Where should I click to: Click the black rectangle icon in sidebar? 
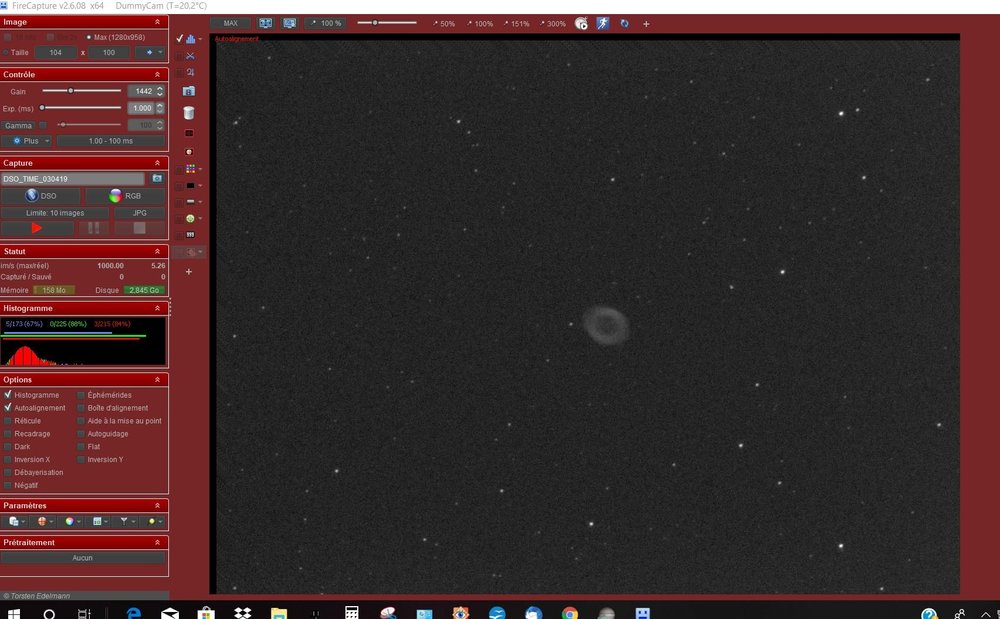190,186
